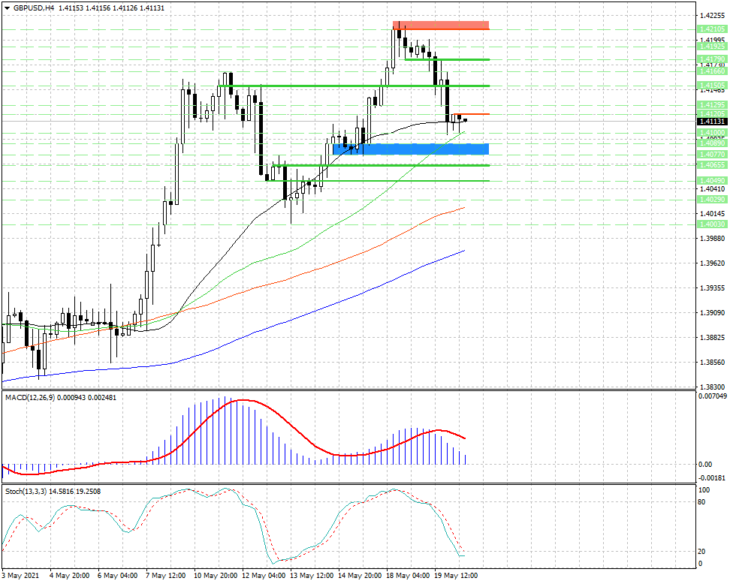The width and height of the screenshot is (730, 584).
Task: Click the red resistance zone at chart top
Action: tap(441, 26)
